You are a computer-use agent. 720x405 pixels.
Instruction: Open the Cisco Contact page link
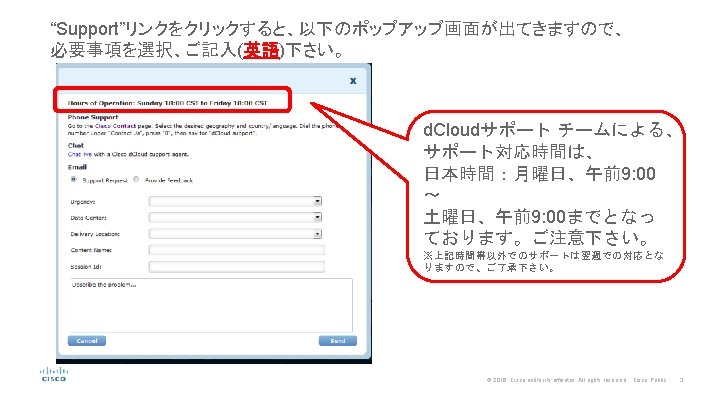115,126
